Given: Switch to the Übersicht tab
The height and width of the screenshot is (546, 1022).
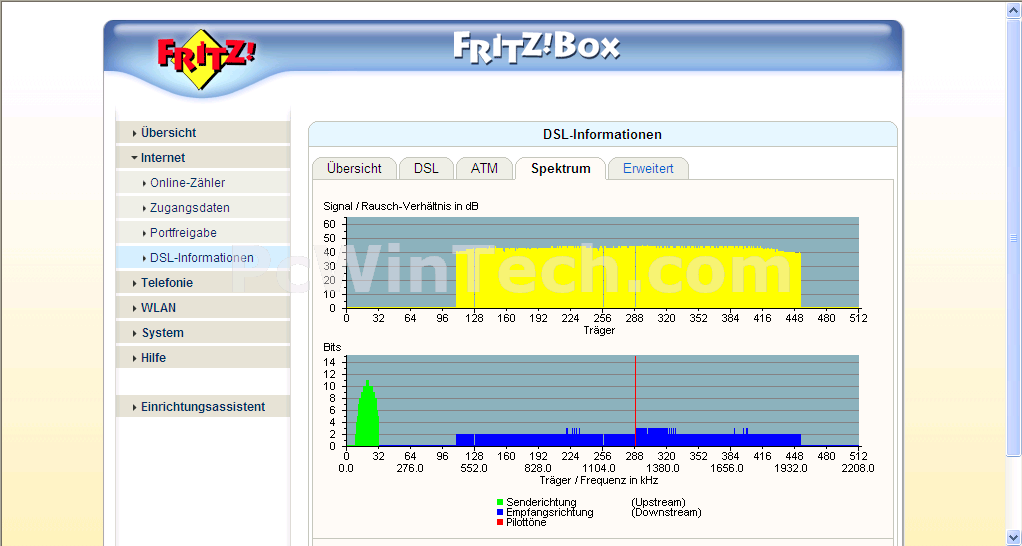Looking at the screenshot, I should coord(355,168).
